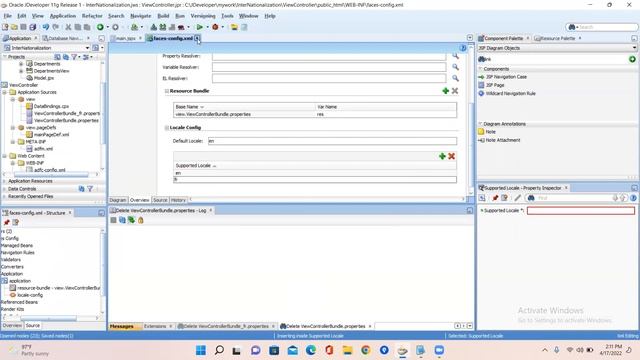Select the Wildcard Navigation Rule component
This screenshot has width=640, height=360.
pos(510,93)
